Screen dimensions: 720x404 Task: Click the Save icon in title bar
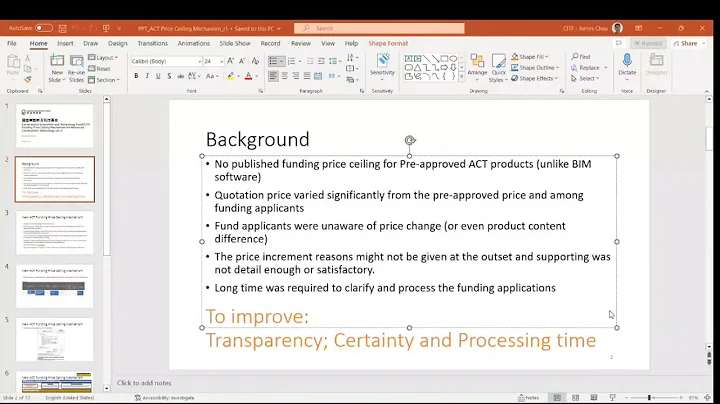point(62,28)
